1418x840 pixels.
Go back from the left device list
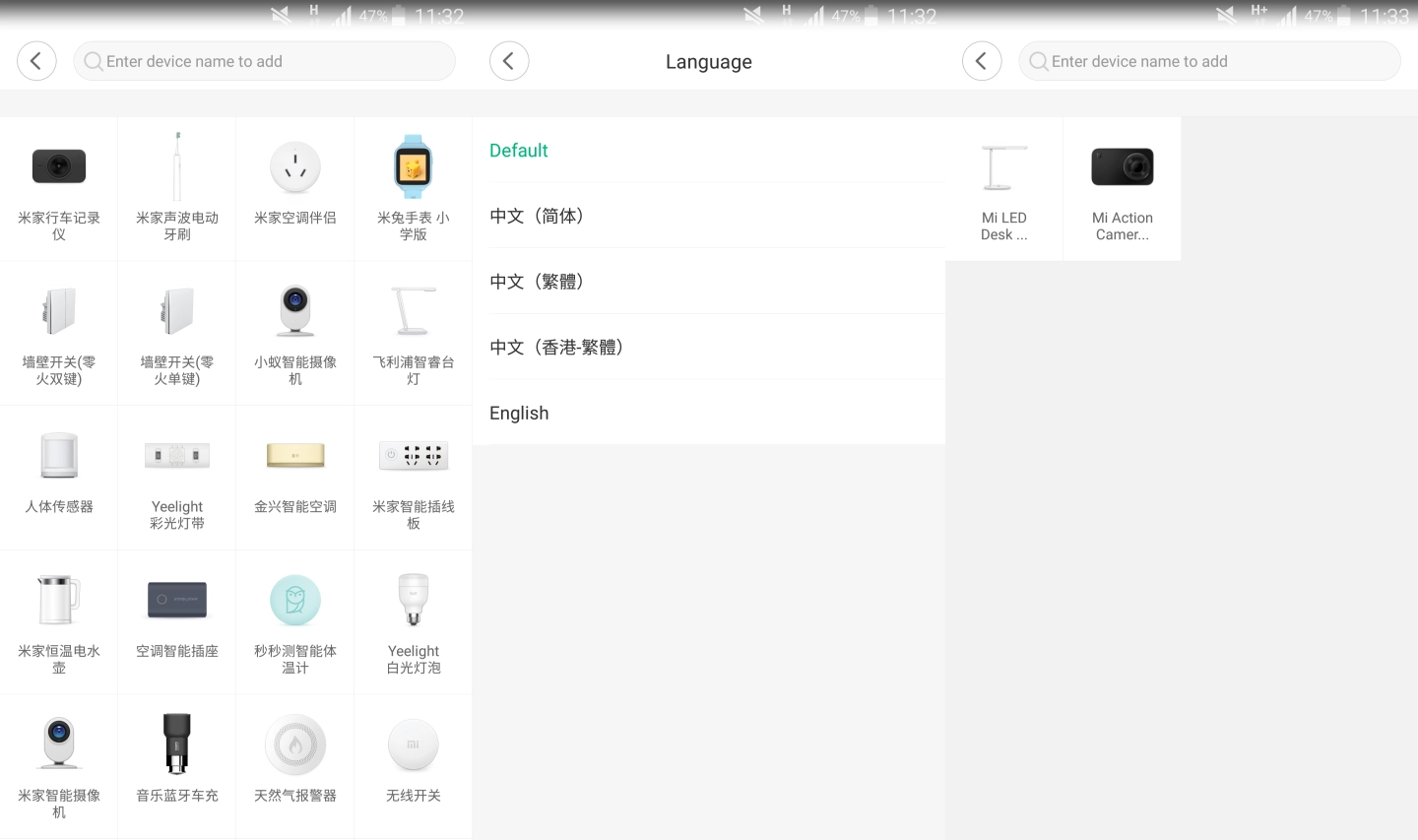pyautogui.click(x=36, y=61)
